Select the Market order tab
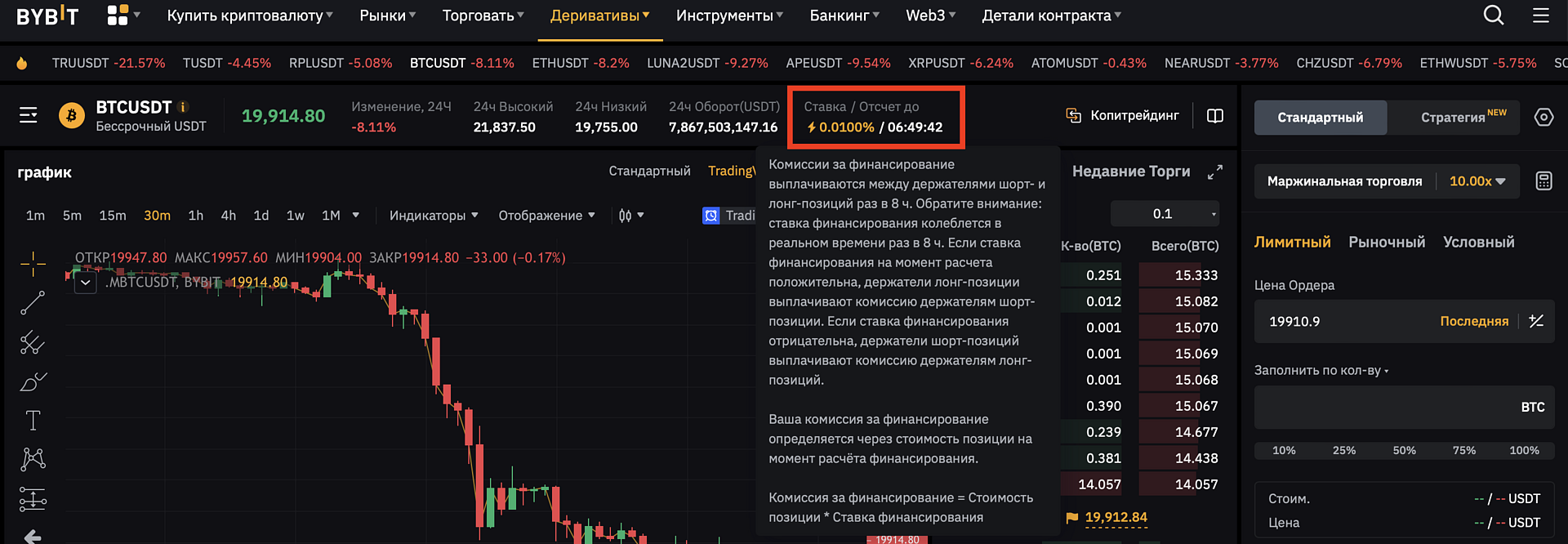This screenshot has height=544, width=1568. tap(1387, 242)
